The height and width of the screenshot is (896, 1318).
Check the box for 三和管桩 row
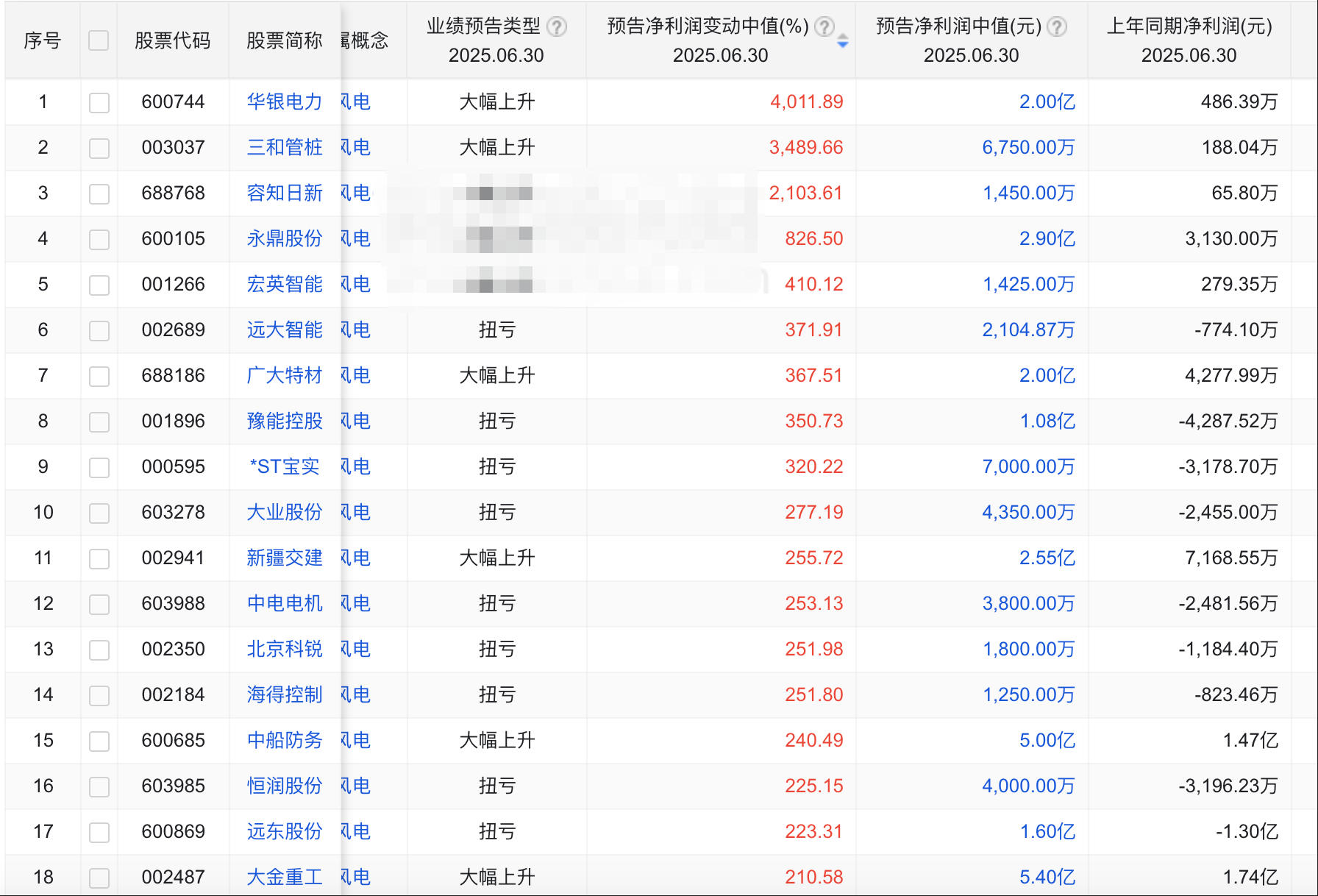[x=99, y=148]
